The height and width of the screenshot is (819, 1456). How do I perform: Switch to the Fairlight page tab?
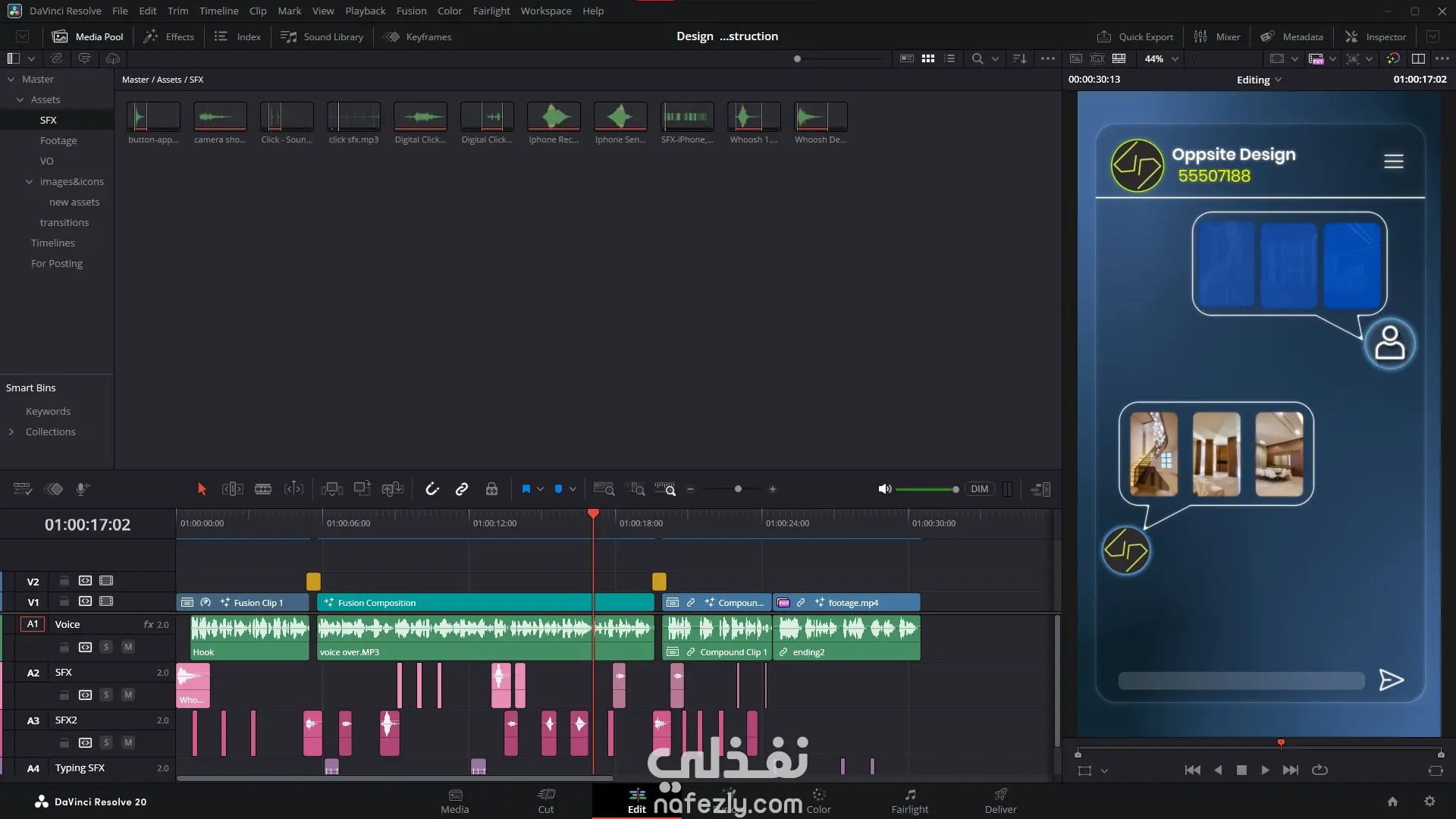tap(909, 801)
